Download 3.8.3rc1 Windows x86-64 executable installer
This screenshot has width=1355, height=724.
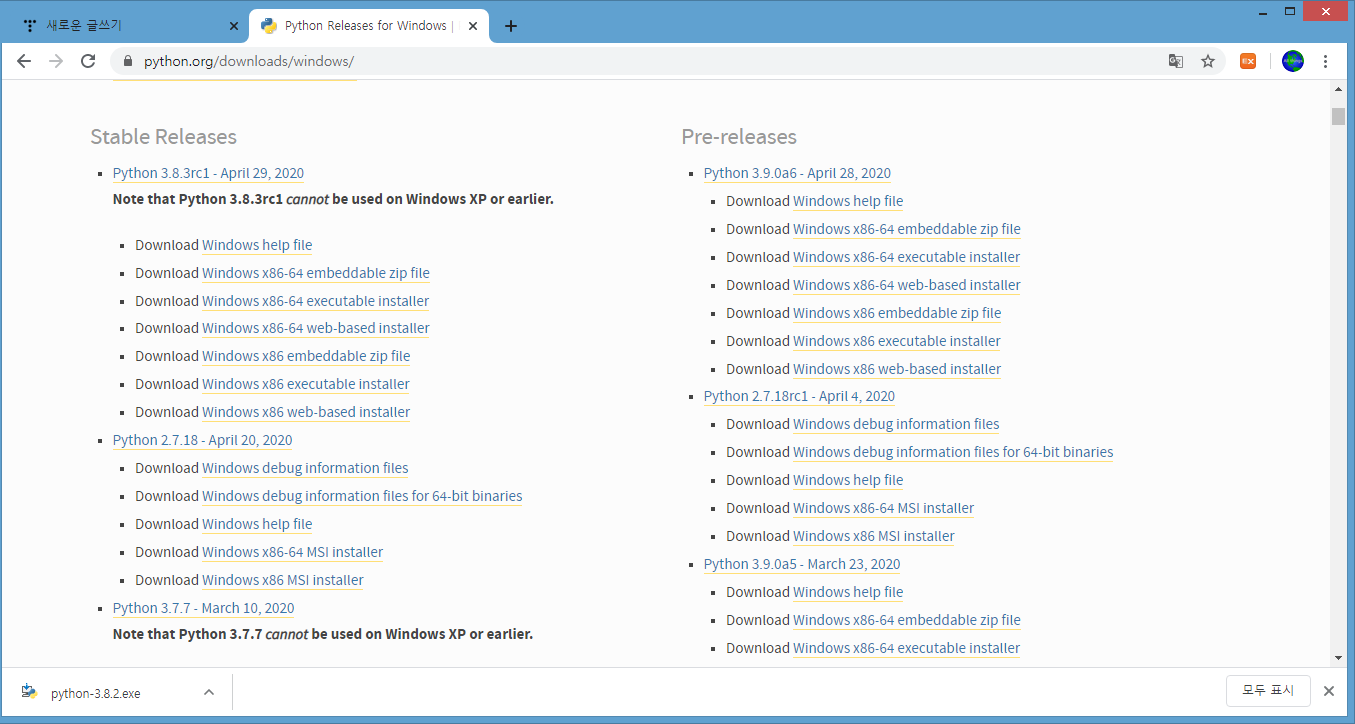point(315,301)
